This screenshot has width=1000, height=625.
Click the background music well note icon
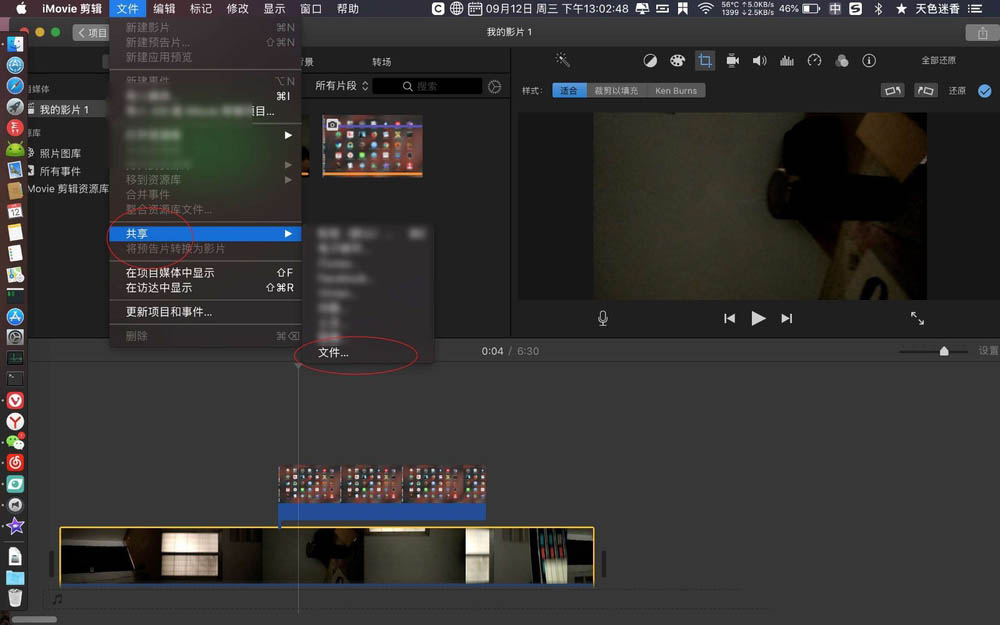click(x=57, y=599)
